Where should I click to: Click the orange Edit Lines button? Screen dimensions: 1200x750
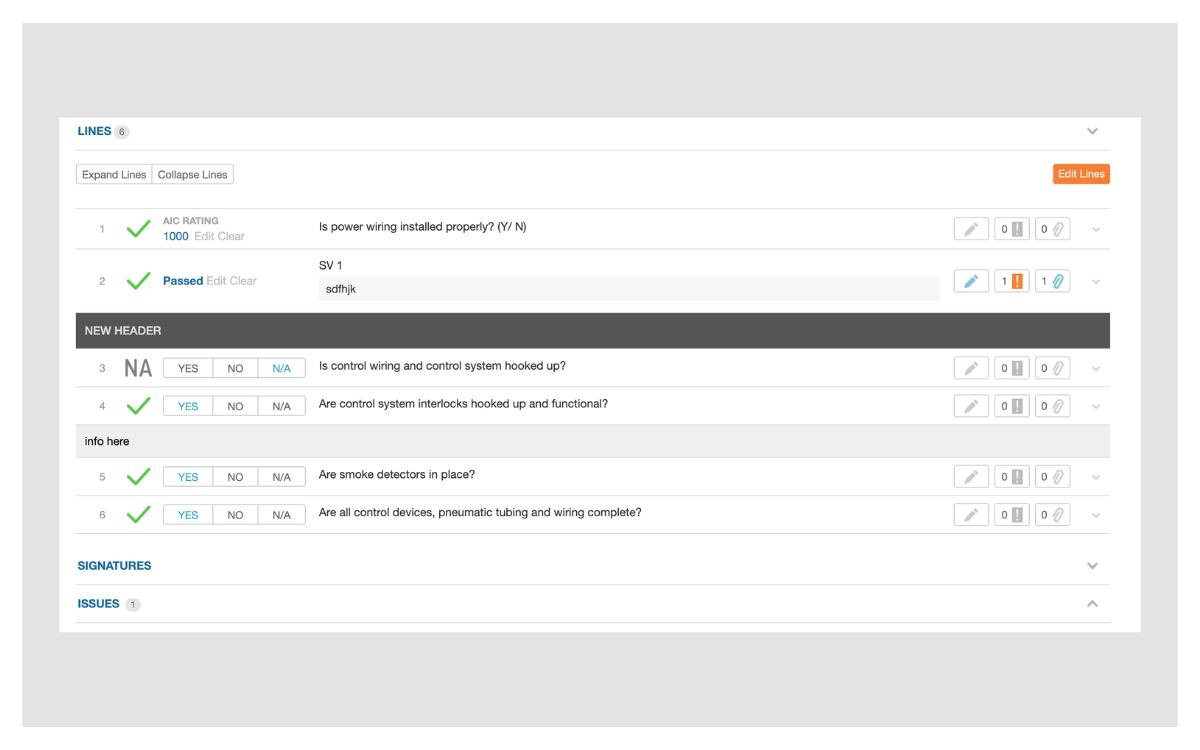click(x=1081, y=174)
